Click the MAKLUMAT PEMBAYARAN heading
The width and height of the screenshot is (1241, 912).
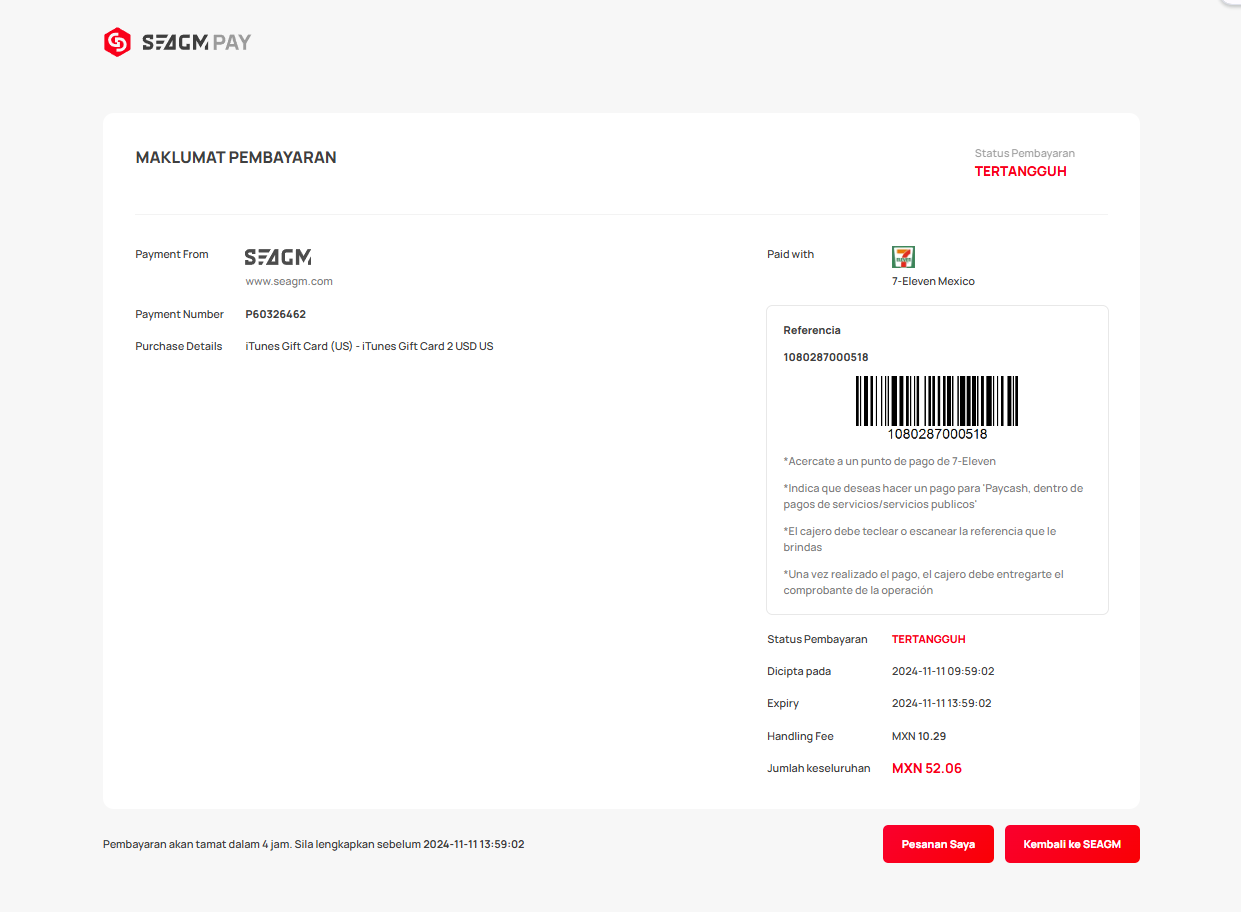coord(236,157)
